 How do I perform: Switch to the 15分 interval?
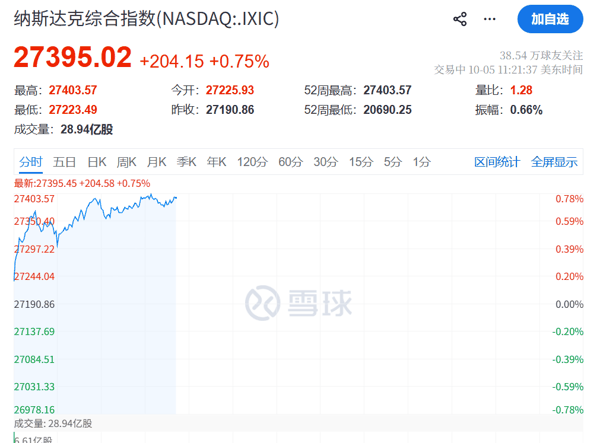tap(361, 162)
